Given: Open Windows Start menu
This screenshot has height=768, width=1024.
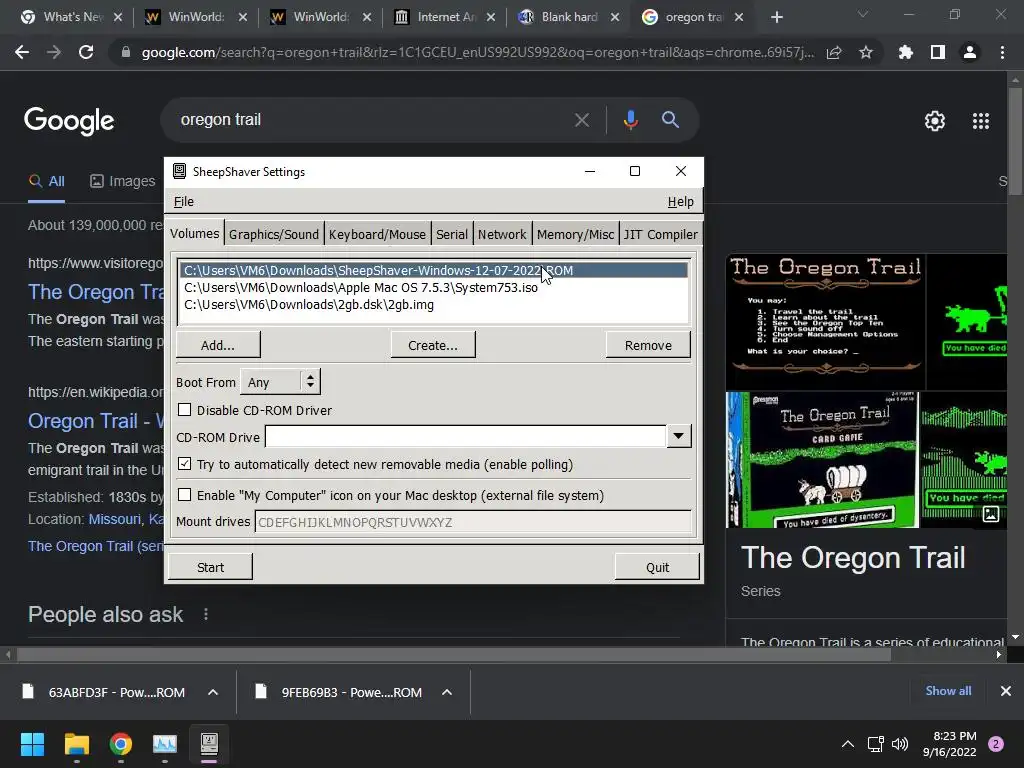Looking at the screenshot, I should (x=32, y=744).
